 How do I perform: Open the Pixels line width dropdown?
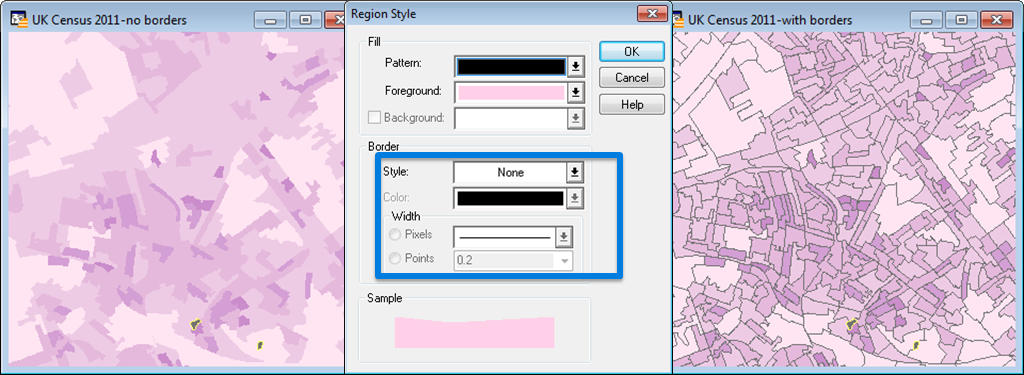tap(563, 237)
